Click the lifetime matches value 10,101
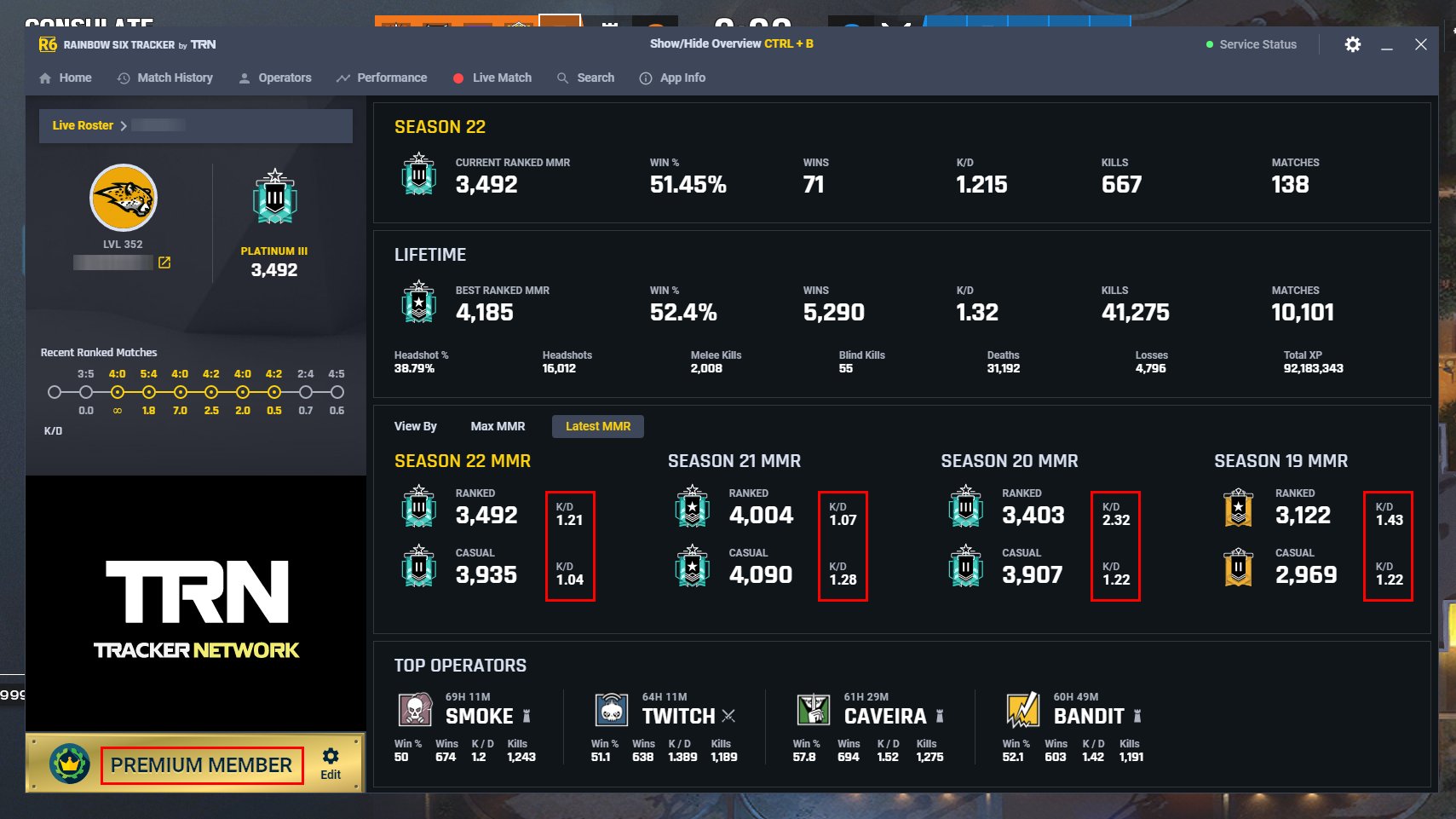Image resolution: width=1456 pixels, height=819 pixels. [x=1303, y=312]
